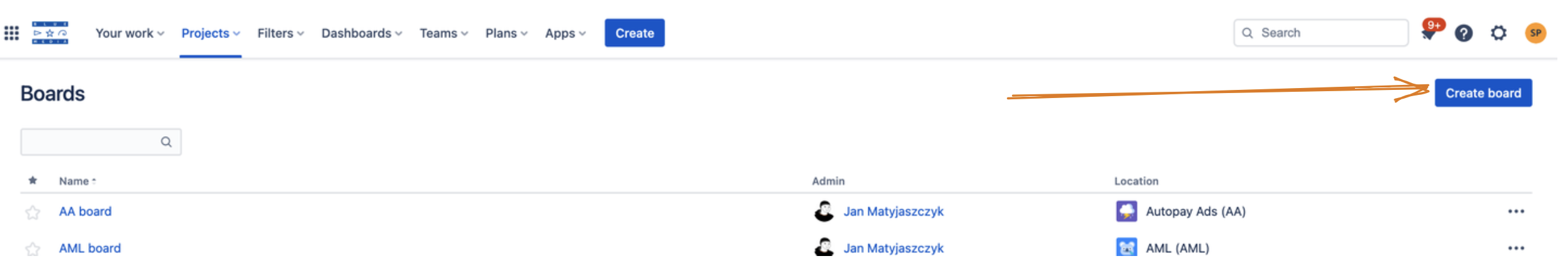This screenshot has width=1568, height=266.
Task: Open the Projects menu
Action: 211,33
